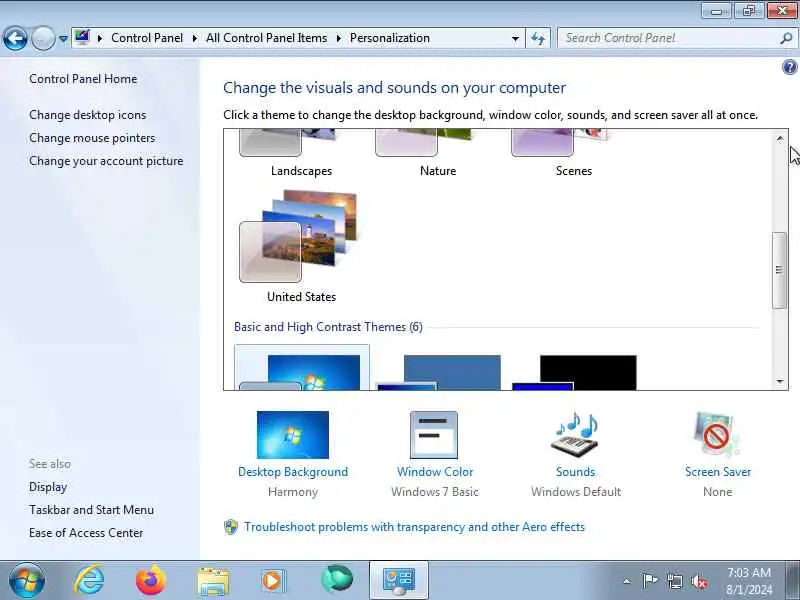Click Basic and High Contrast Themes heading
This screenshot has height=600, width=800.
pyautogui.click(x=328, y=327)
